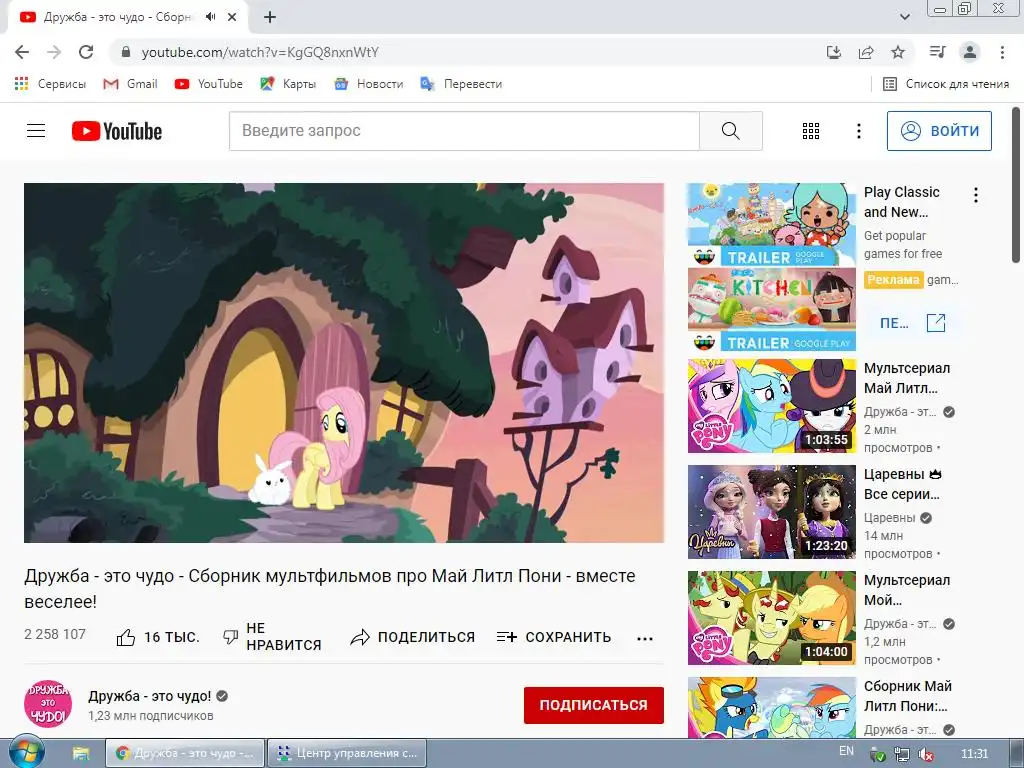
Task: Go to YouTube home via the logo
Action: [117, 131]
